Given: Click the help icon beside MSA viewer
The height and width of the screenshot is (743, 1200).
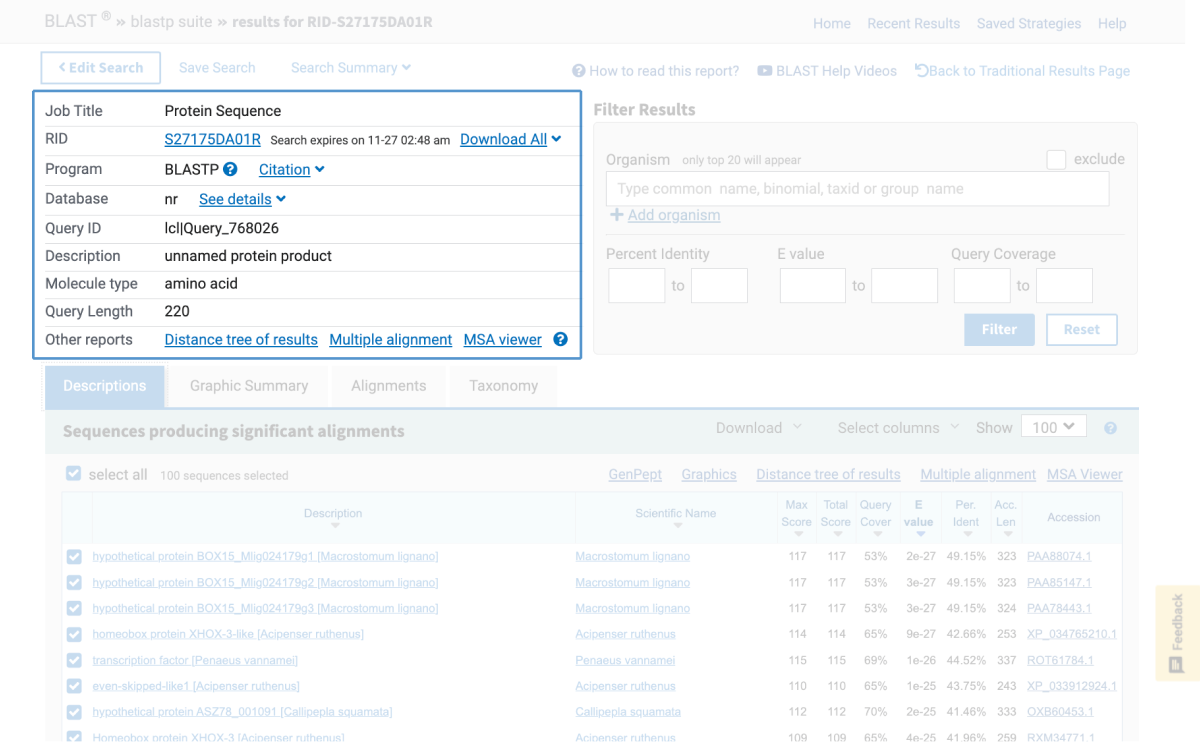Looking at the screenshot, I should tap(560, 340).
